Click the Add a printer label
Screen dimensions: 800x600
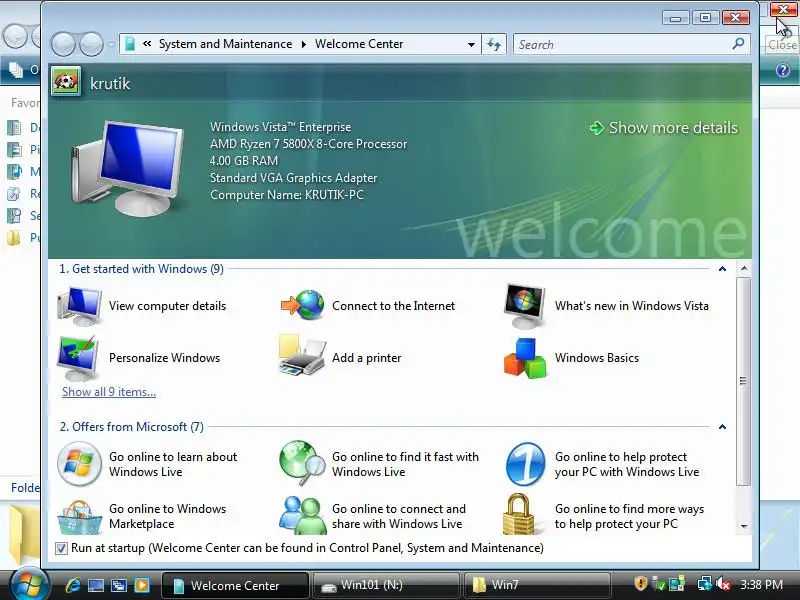pyautogui.click(x=366, y=358)
